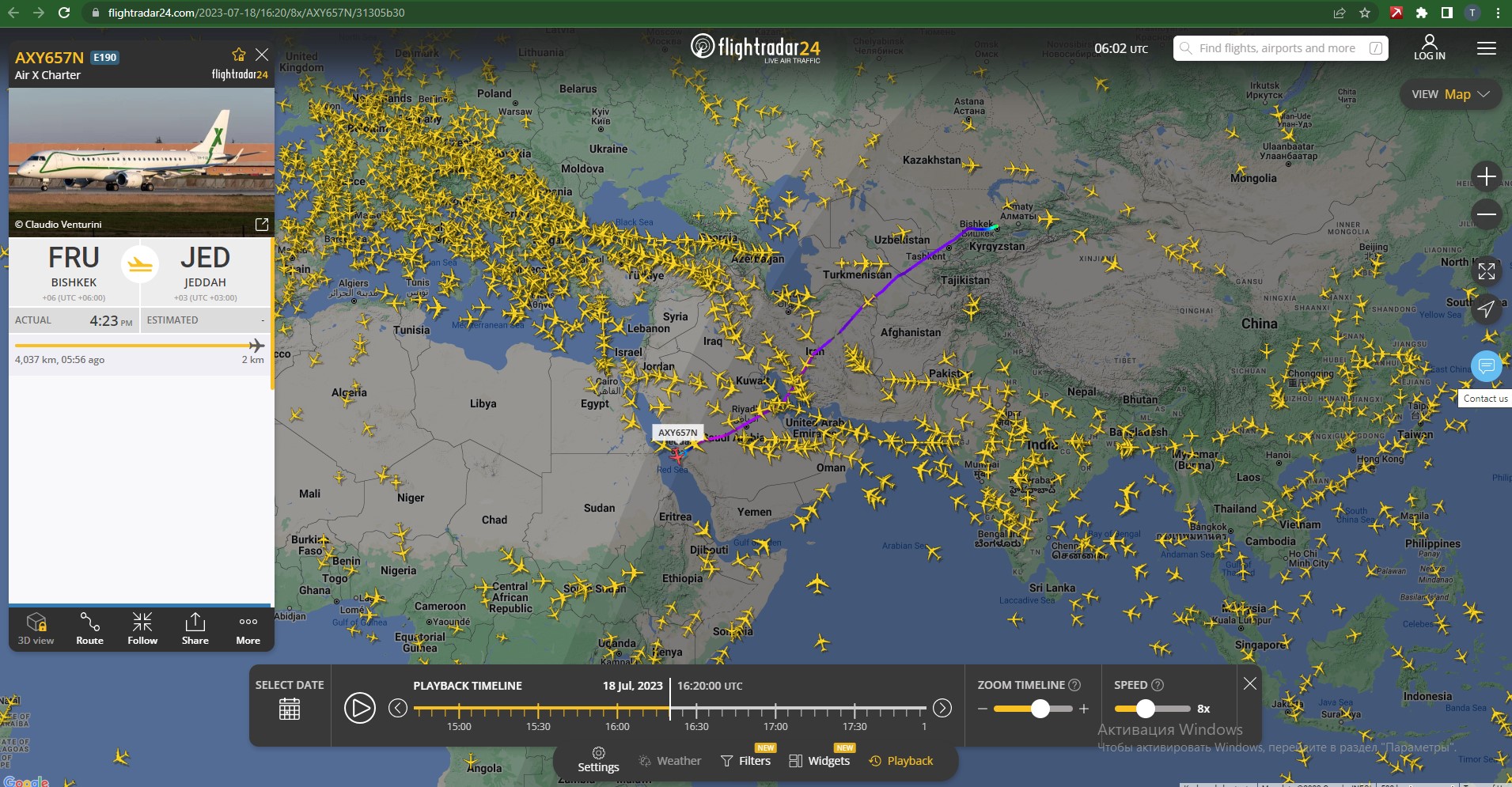Click LOG IN account button
Image resolution: width=1512 pixels, height=787 pixels.
pyautogui.click(x=1430, y=47)
